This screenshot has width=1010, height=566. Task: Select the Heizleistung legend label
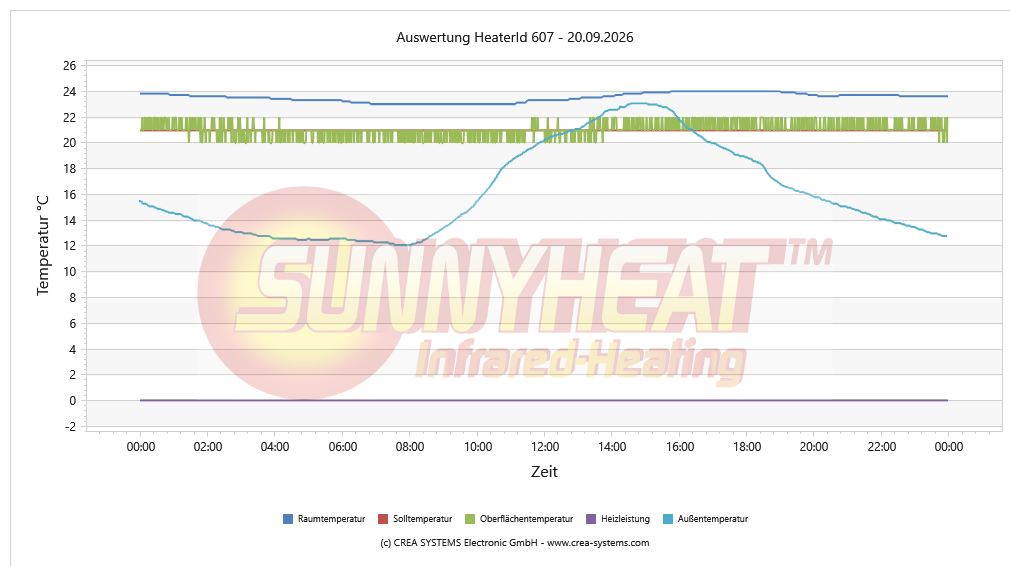[625, 519]
